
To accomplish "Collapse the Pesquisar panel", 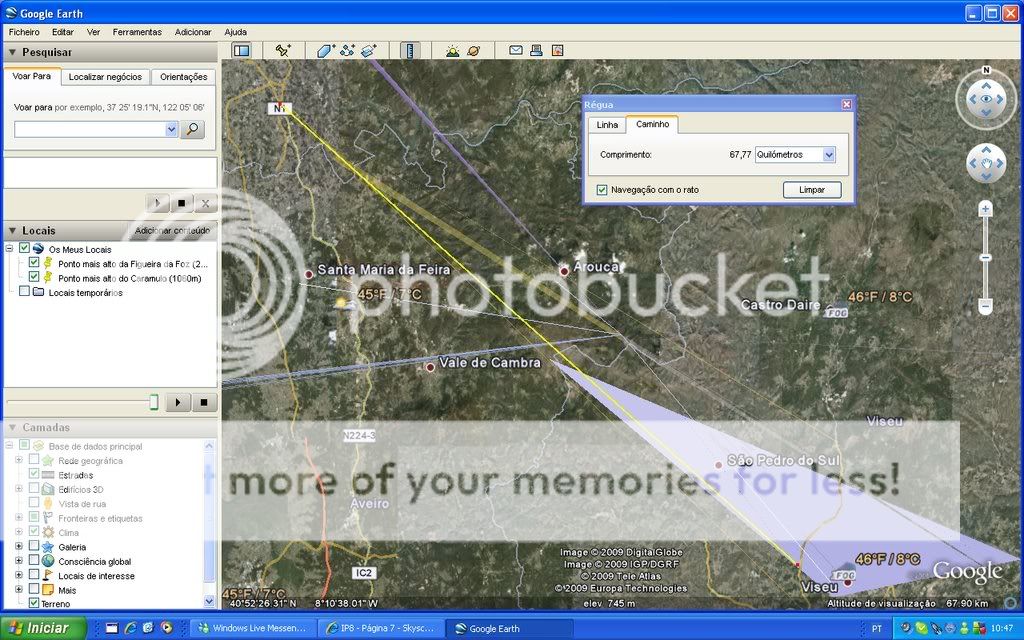I will pos(12,52).
